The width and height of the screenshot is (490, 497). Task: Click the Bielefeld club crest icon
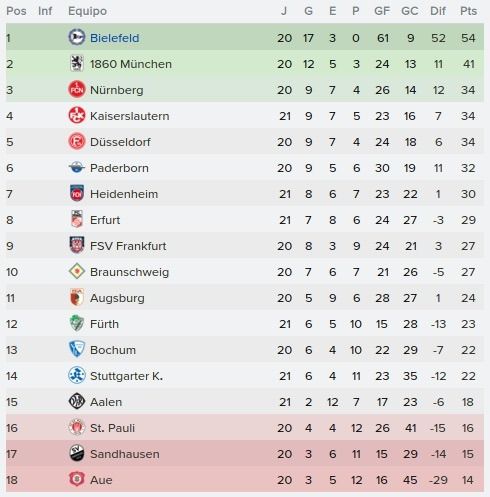click(x=77, y=37)
